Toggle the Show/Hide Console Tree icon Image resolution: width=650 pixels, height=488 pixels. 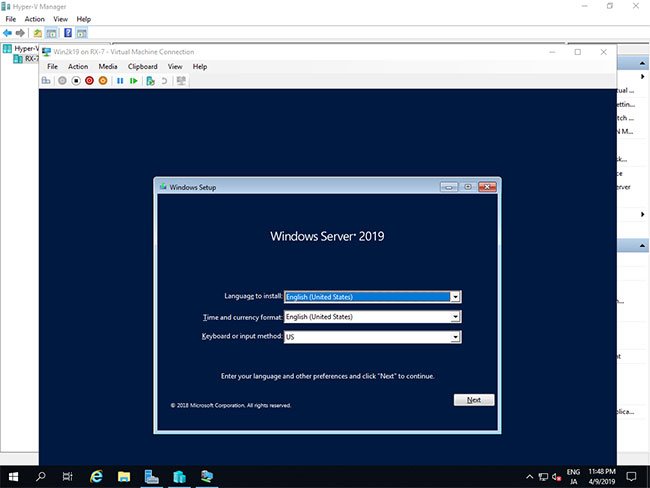pyautogui.click(x=51, y=33)
